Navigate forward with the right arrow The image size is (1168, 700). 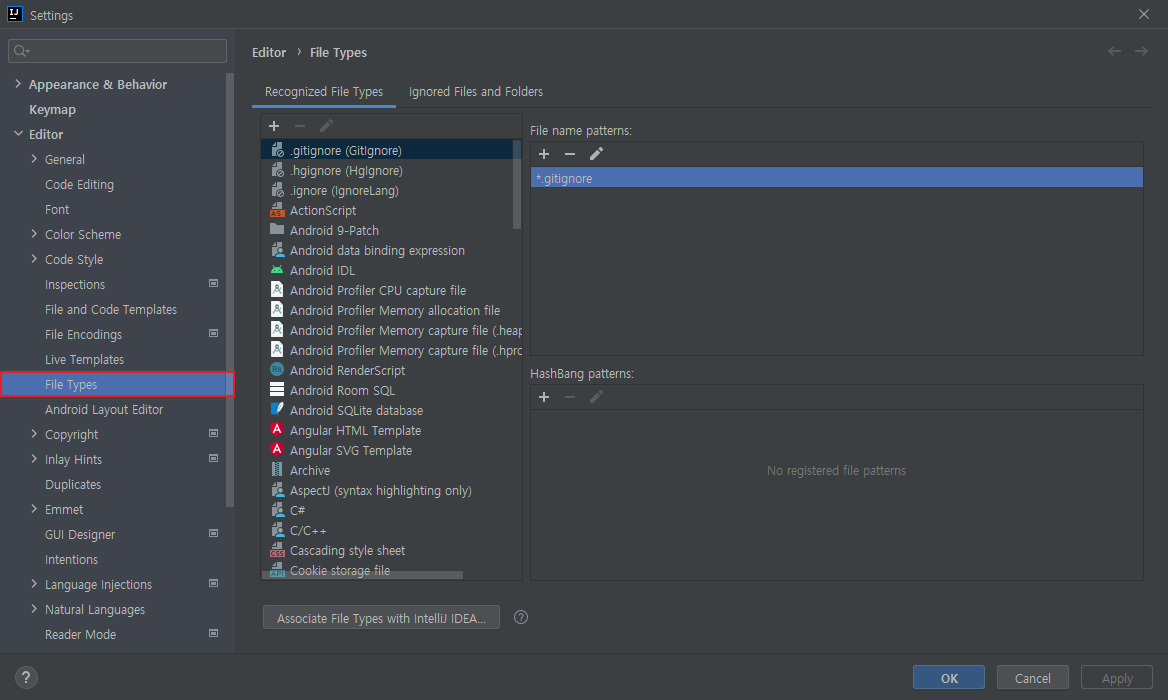(1141, 51)
